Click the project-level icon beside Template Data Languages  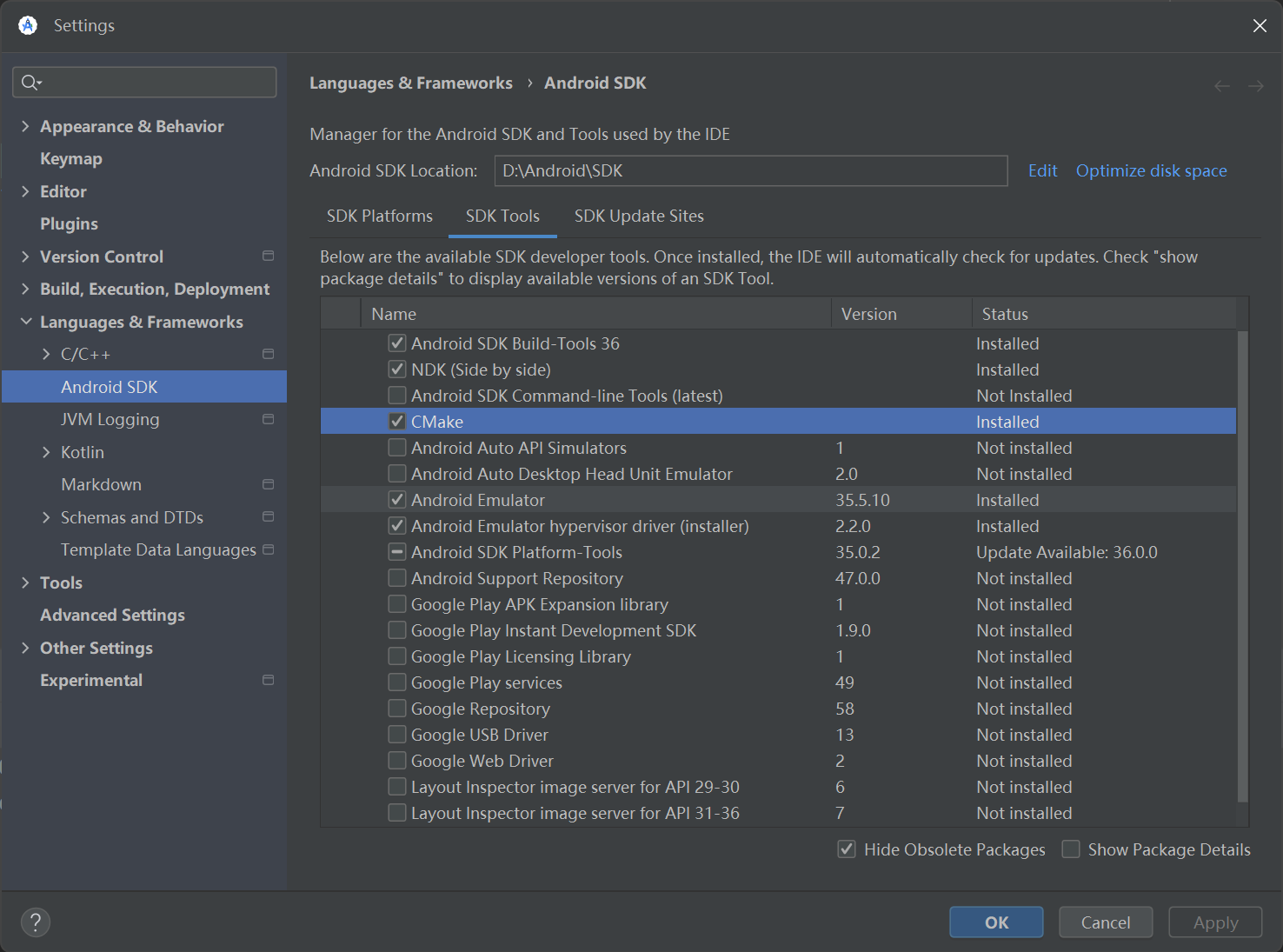click(268, 549)
